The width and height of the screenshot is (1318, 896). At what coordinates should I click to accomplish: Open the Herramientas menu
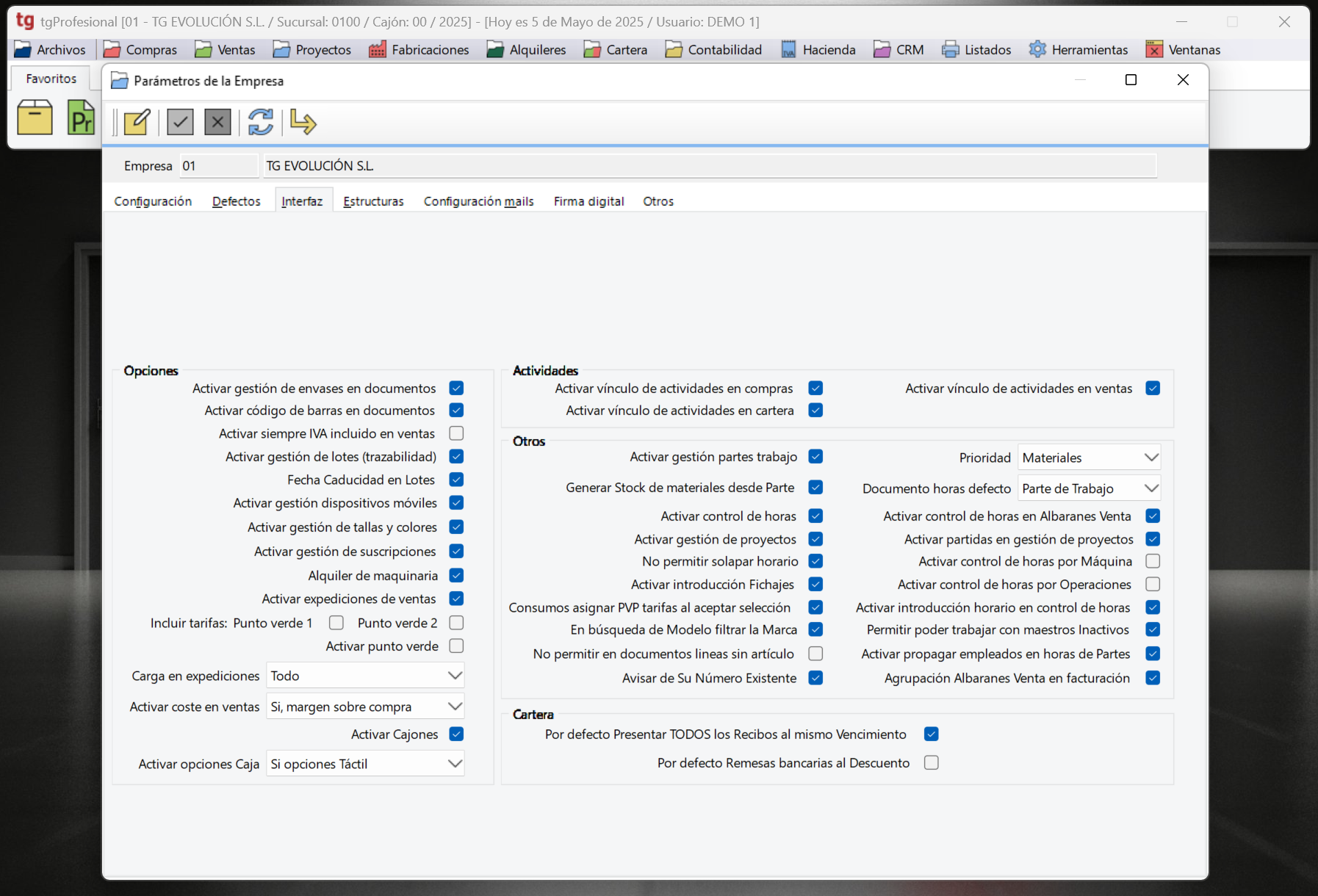tap(1078, 49)
